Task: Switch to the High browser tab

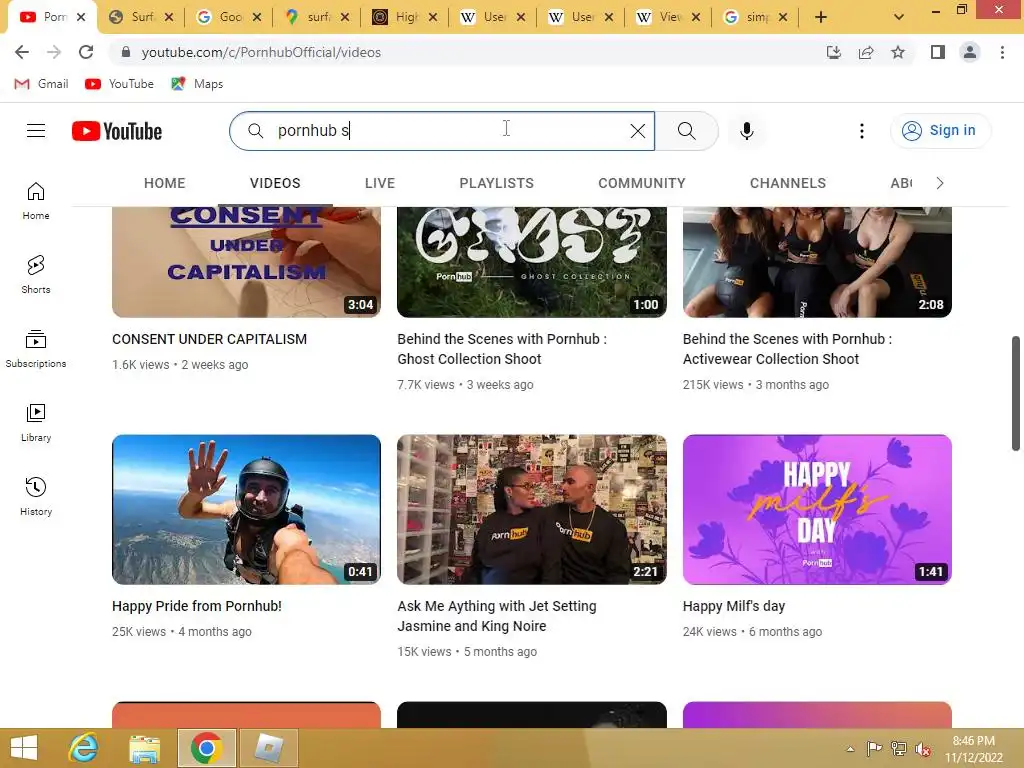Action: 406,17
